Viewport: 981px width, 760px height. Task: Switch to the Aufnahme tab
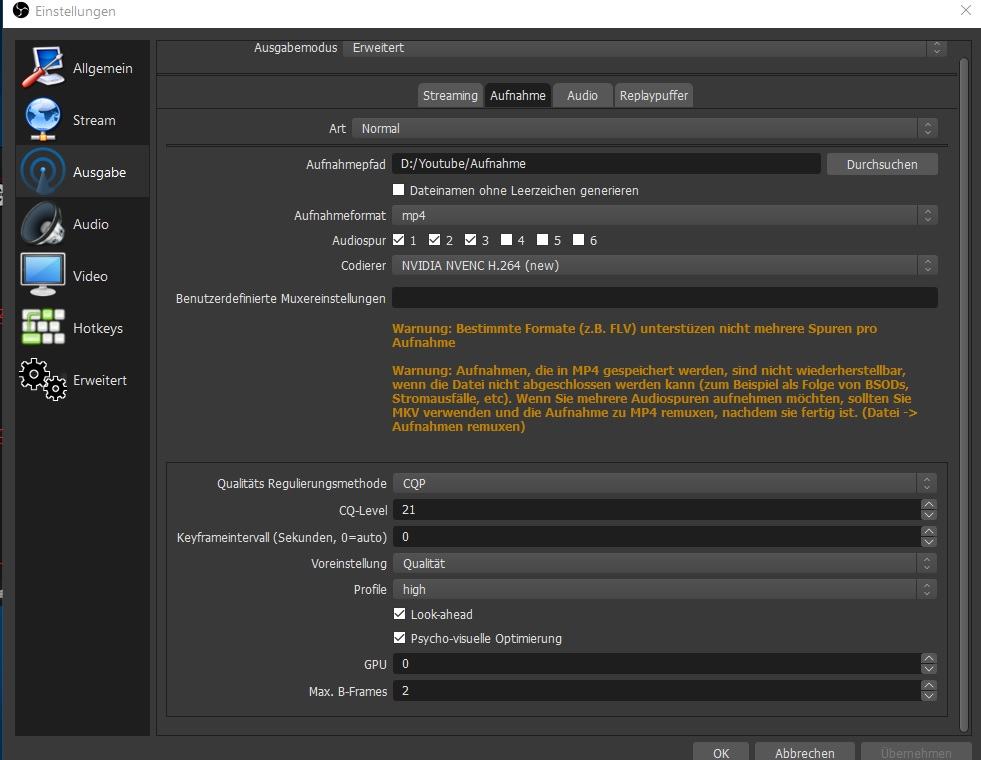point(517,95)
